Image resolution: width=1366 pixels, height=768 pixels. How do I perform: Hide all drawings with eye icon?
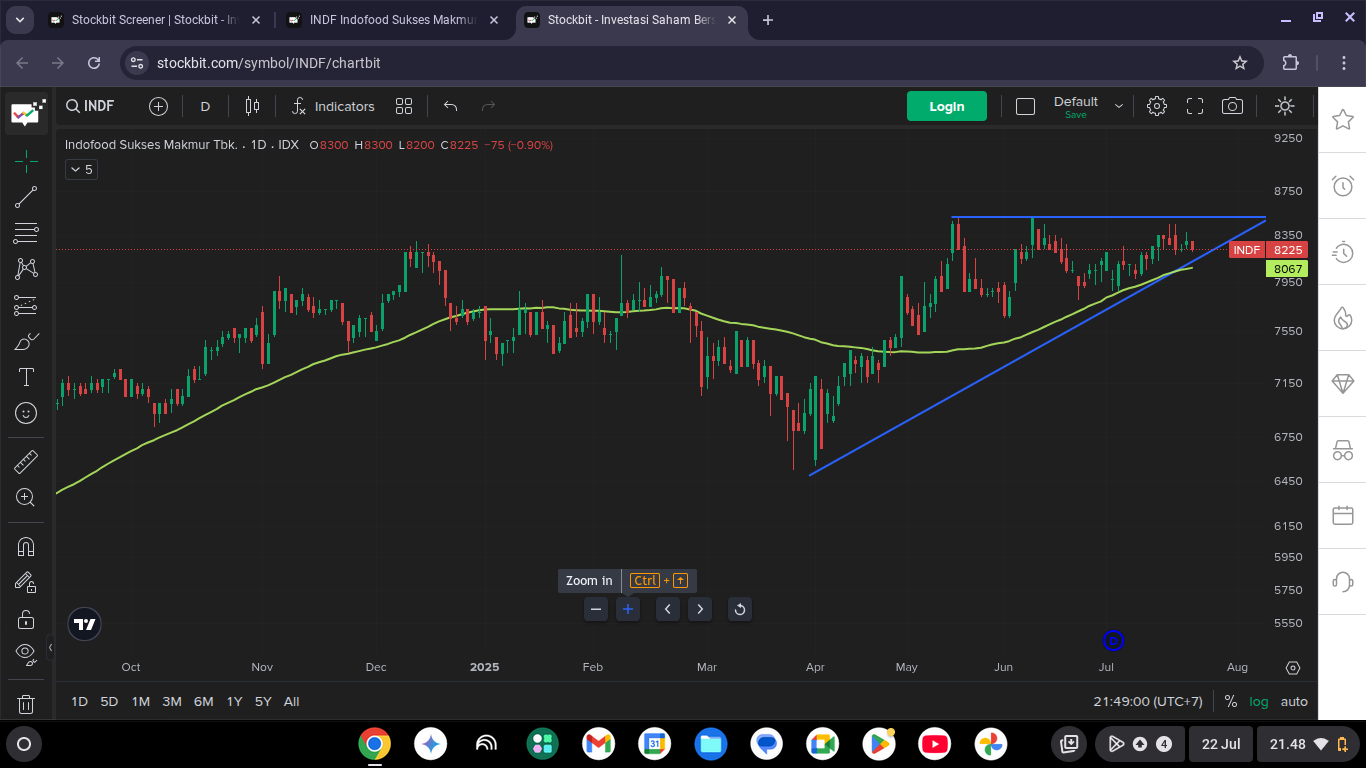[x=26, y=654]
